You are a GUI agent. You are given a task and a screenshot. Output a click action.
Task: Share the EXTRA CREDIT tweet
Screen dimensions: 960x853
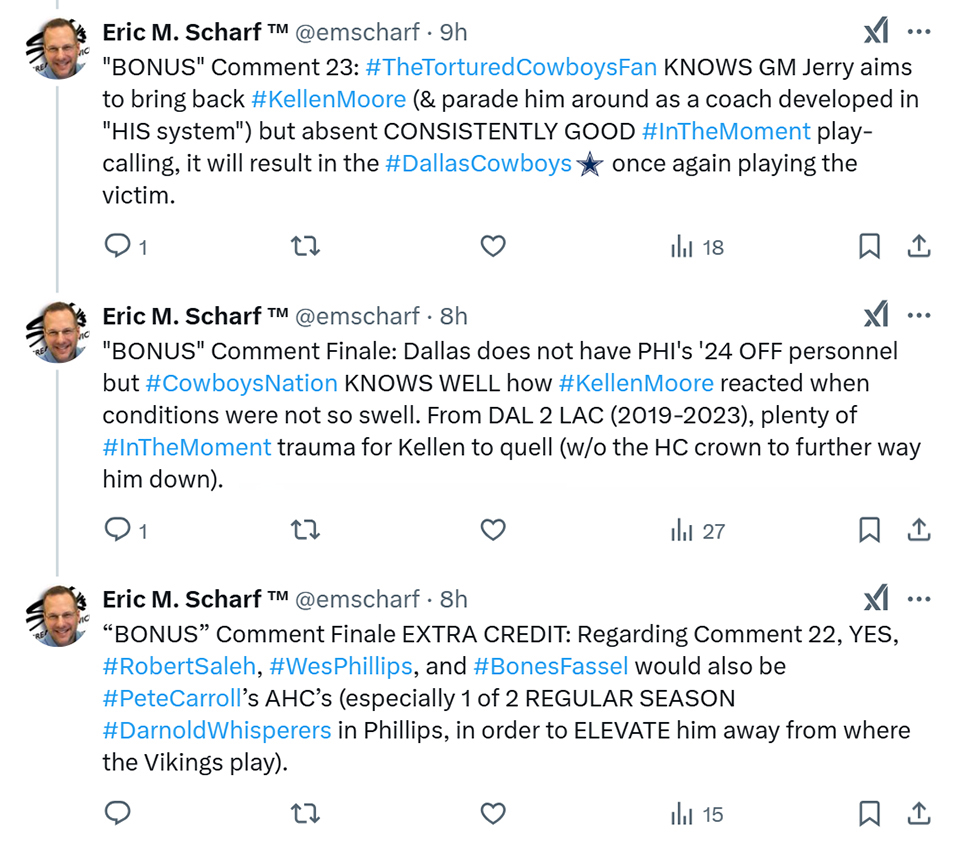pos(918,814)
